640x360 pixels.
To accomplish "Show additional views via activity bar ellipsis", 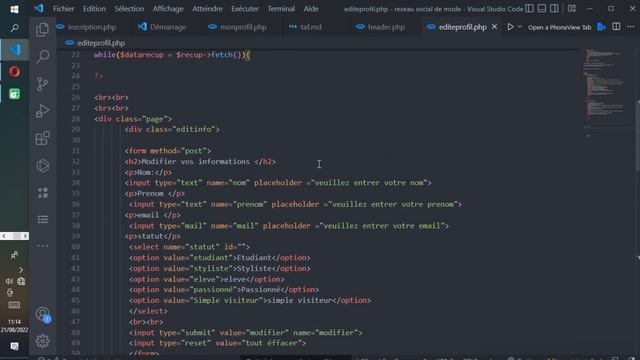I will (42, 246).
